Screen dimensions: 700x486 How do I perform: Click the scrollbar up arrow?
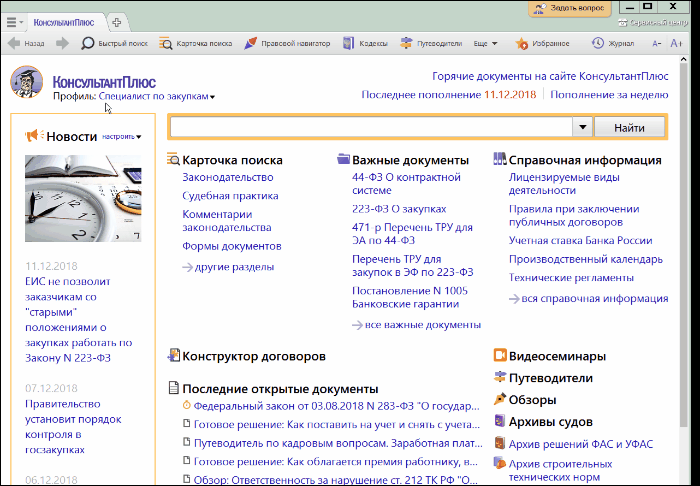pyautogui.click(x=683, y=59)
